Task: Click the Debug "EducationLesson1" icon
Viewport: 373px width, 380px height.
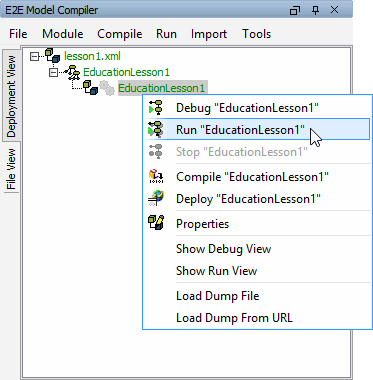Action: (156, 107)
